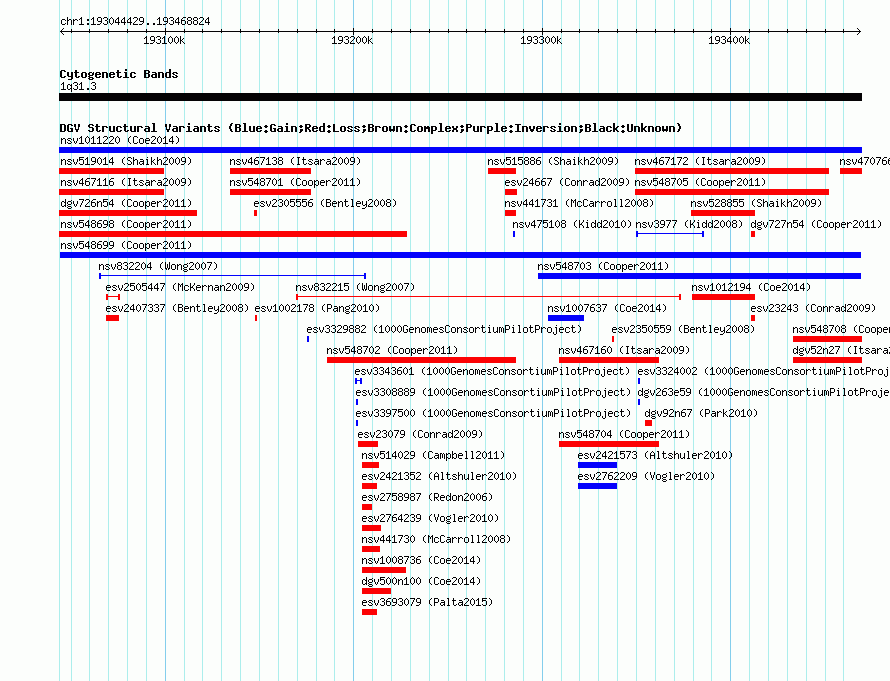Click esv2350559 (Bentley2008) label
This screenshot has height=681, width=890.
683,329
